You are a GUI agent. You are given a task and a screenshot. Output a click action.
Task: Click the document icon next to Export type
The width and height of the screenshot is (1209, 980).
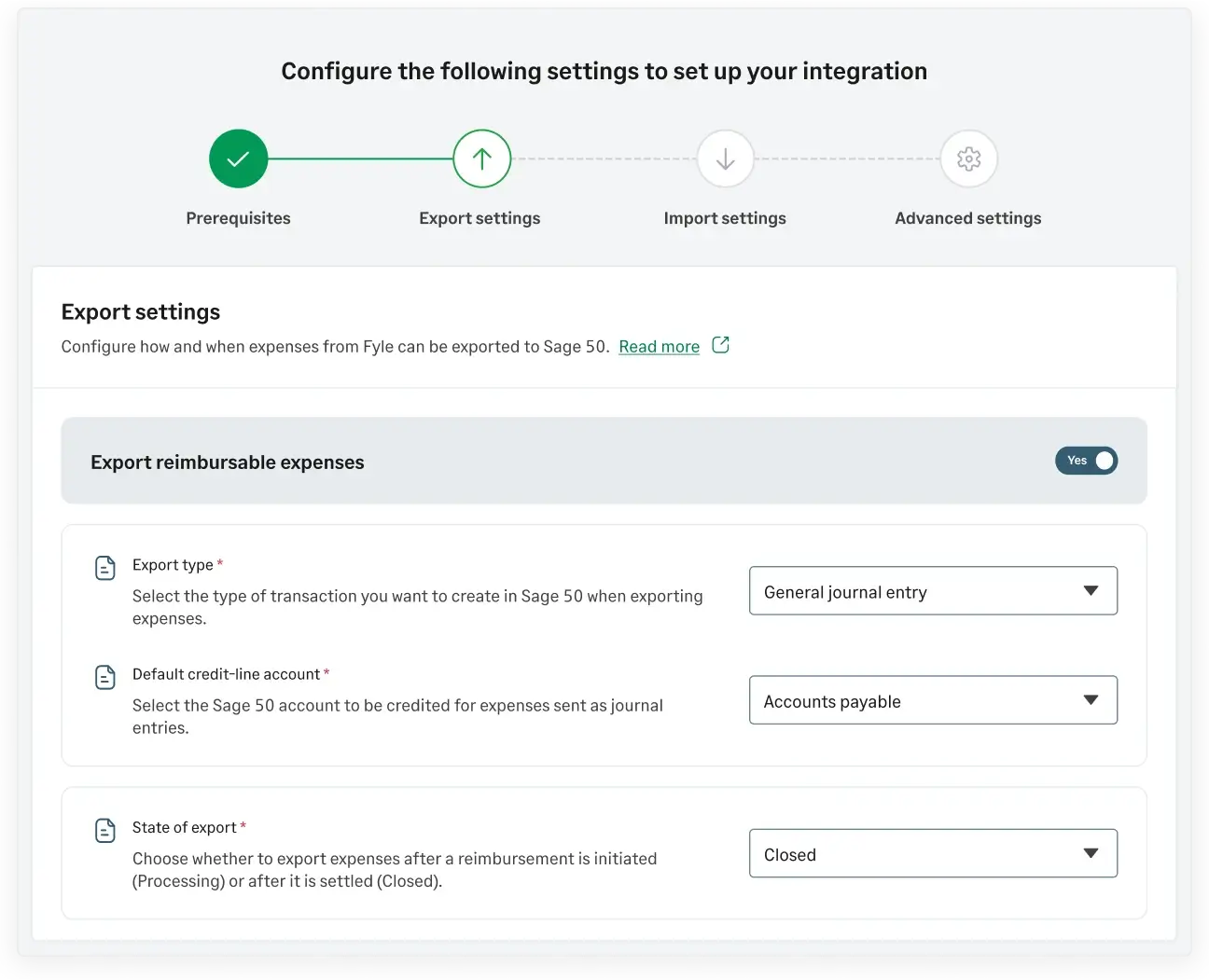pyautogui.click(x=105, y=567)
